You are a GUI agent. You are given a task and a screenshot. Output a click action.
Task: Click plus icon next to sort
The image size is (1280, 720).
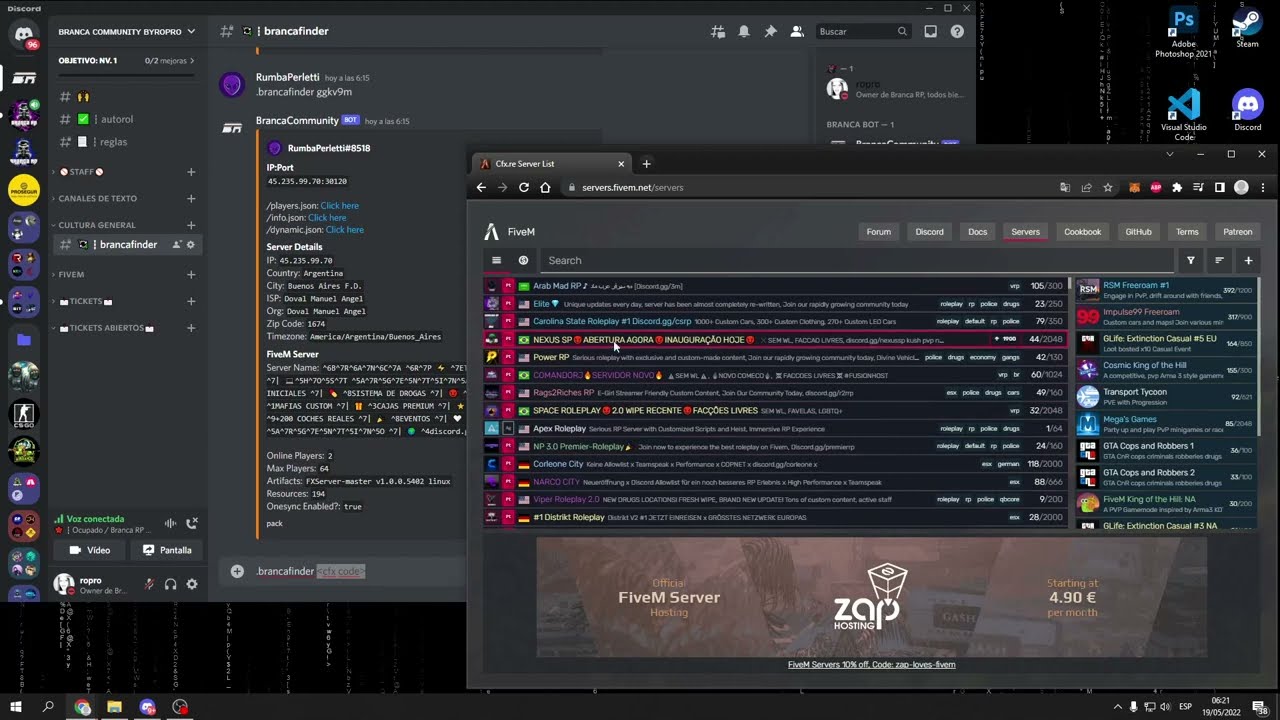click(x=1248, y=260)
